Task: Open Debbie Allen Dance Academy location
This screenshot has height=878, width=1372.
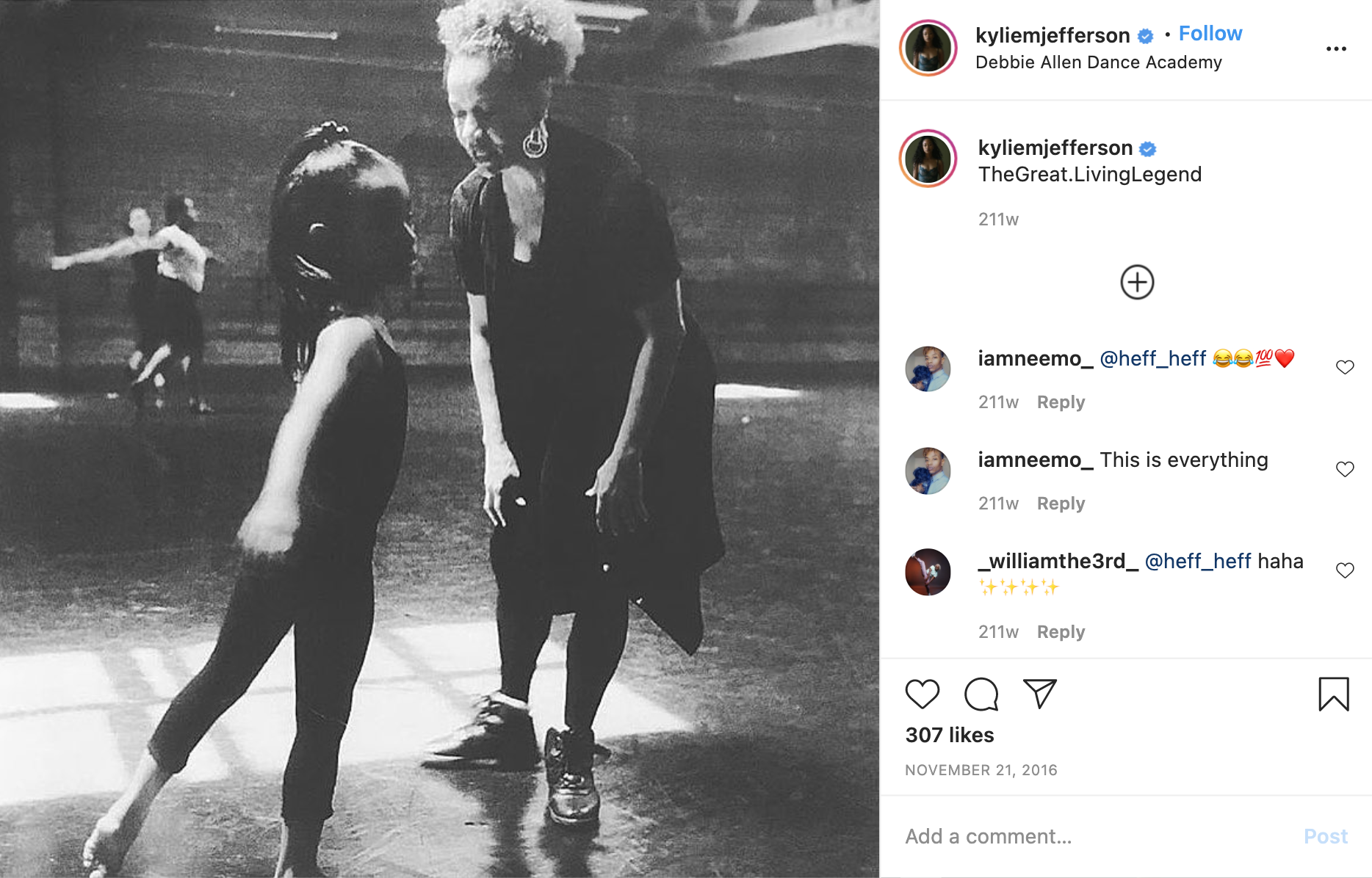Action: pyautogui.click(x=1099, y=62)
